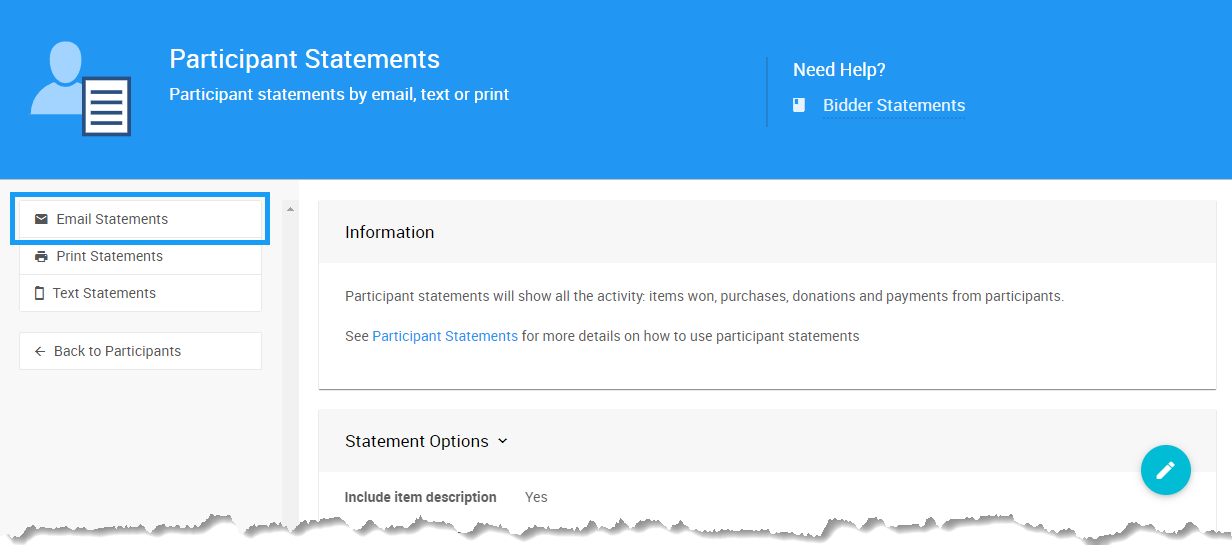Click the Participant Statements header icon
The image size is (1232, 545).
coord(81,89)
